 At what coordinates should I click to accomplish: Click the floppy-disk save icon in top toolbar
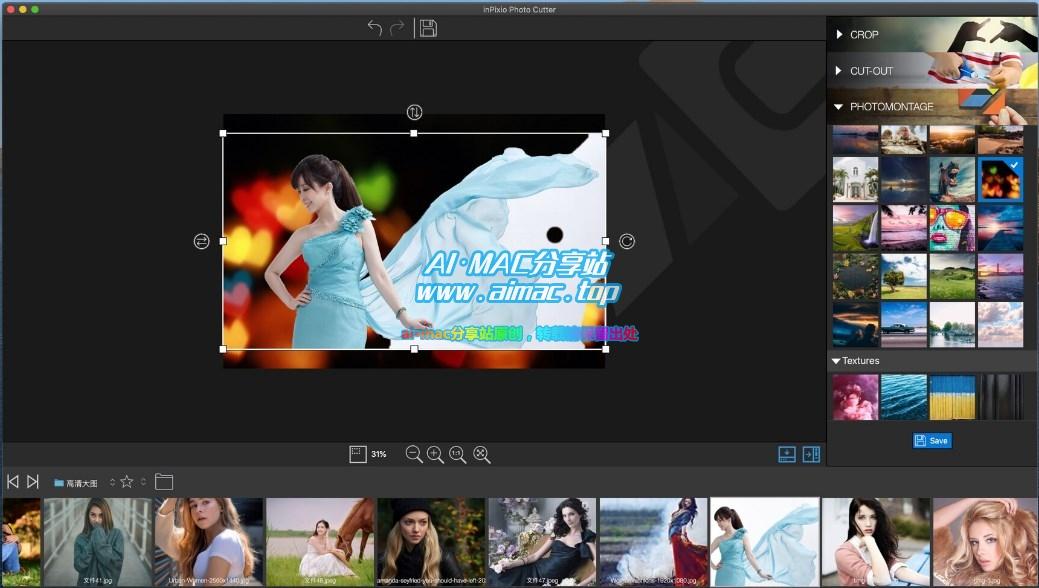point(428,28)
